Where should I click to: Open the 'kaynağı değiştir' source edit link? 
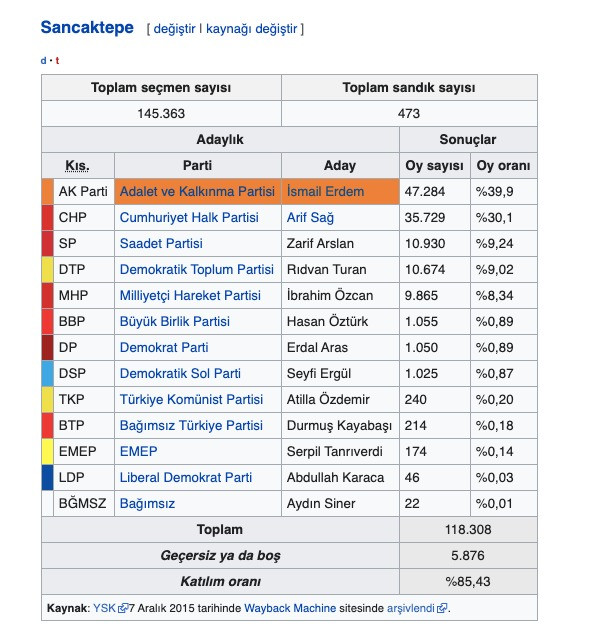[252, 29]
